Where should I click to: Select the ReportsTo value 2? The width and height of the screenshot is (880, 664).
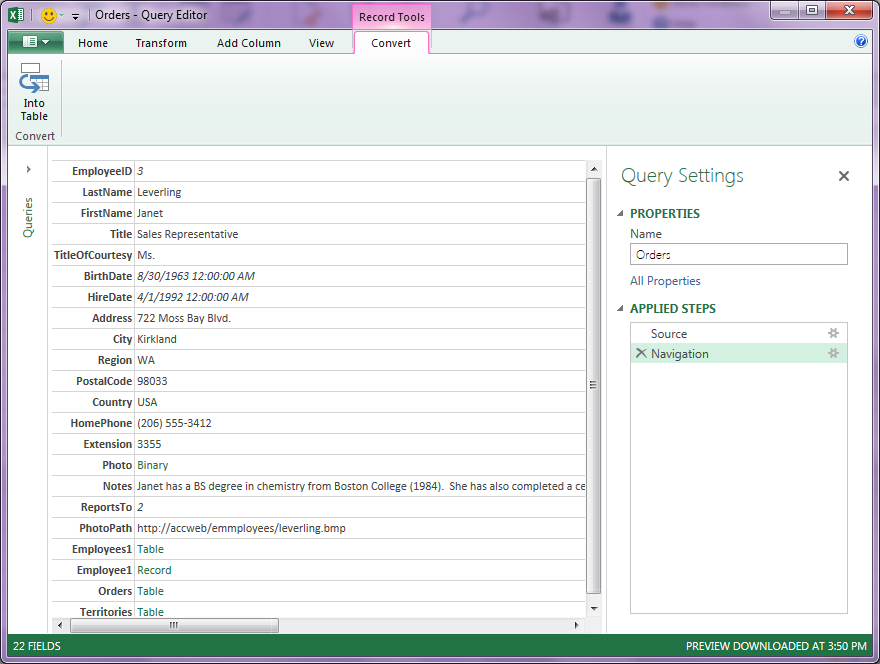[140, 507]
